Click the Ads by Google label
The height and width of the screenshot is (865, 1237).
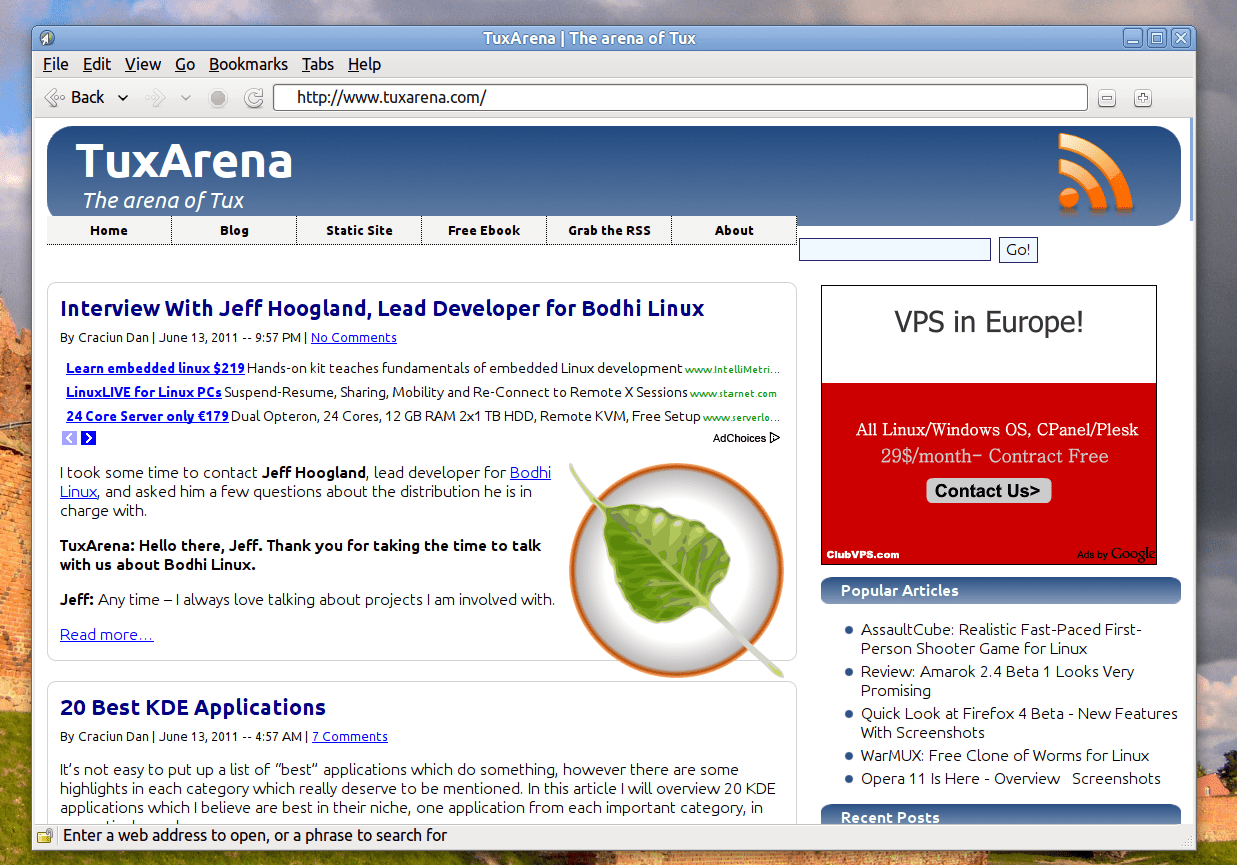point(1116,554)
